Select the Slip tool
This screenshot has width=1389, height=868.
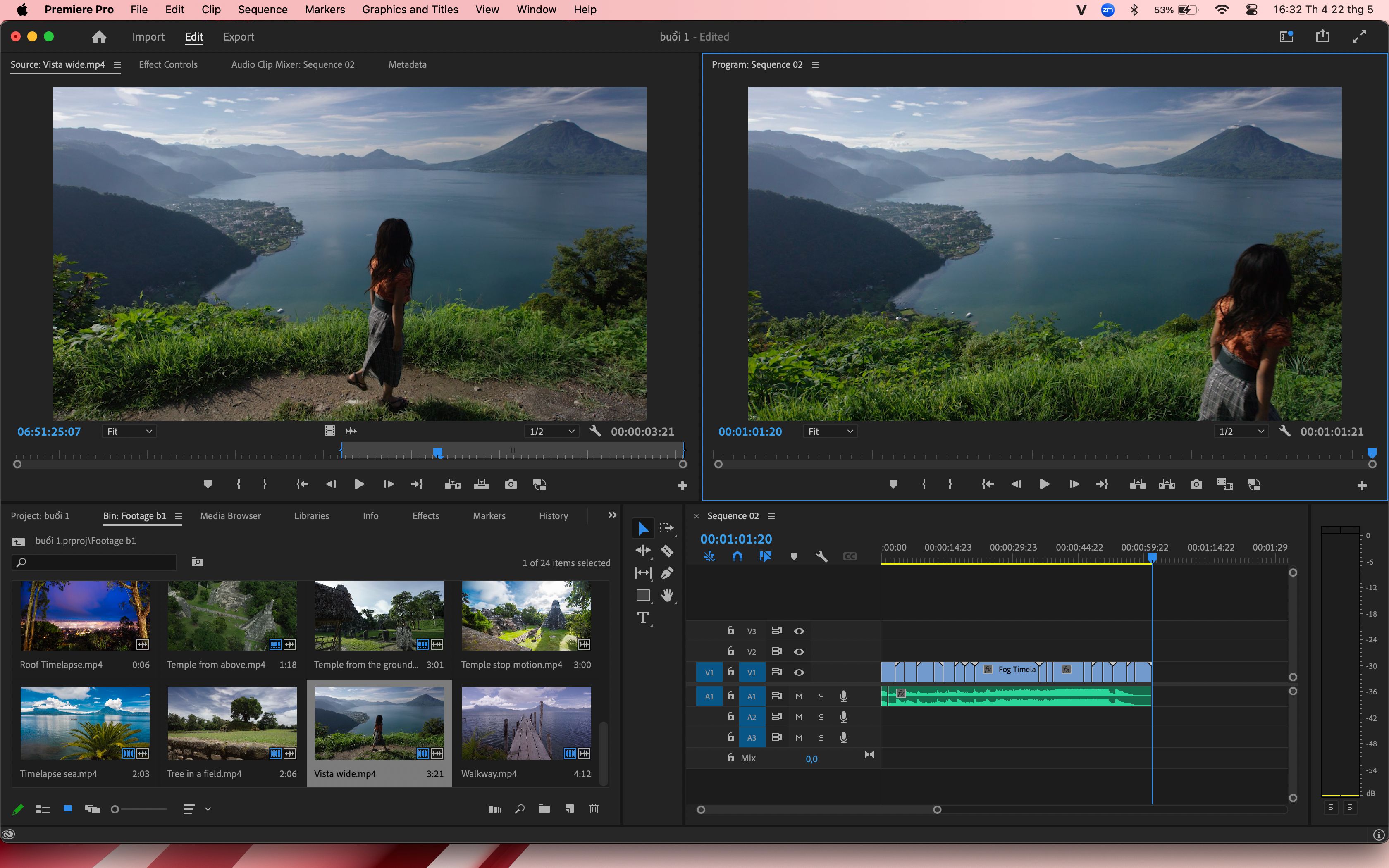tap(643, 573)
